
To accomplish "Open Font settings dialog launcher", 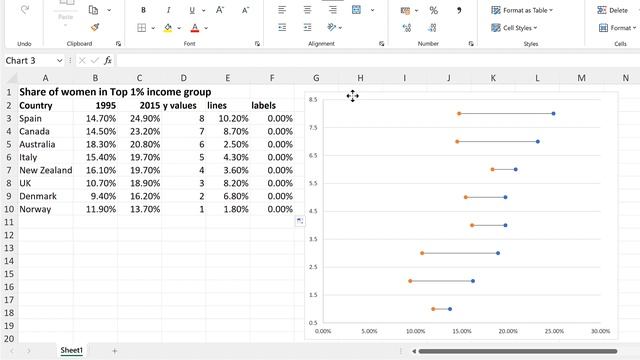I will pyautogui.click(x=258, y=44).
